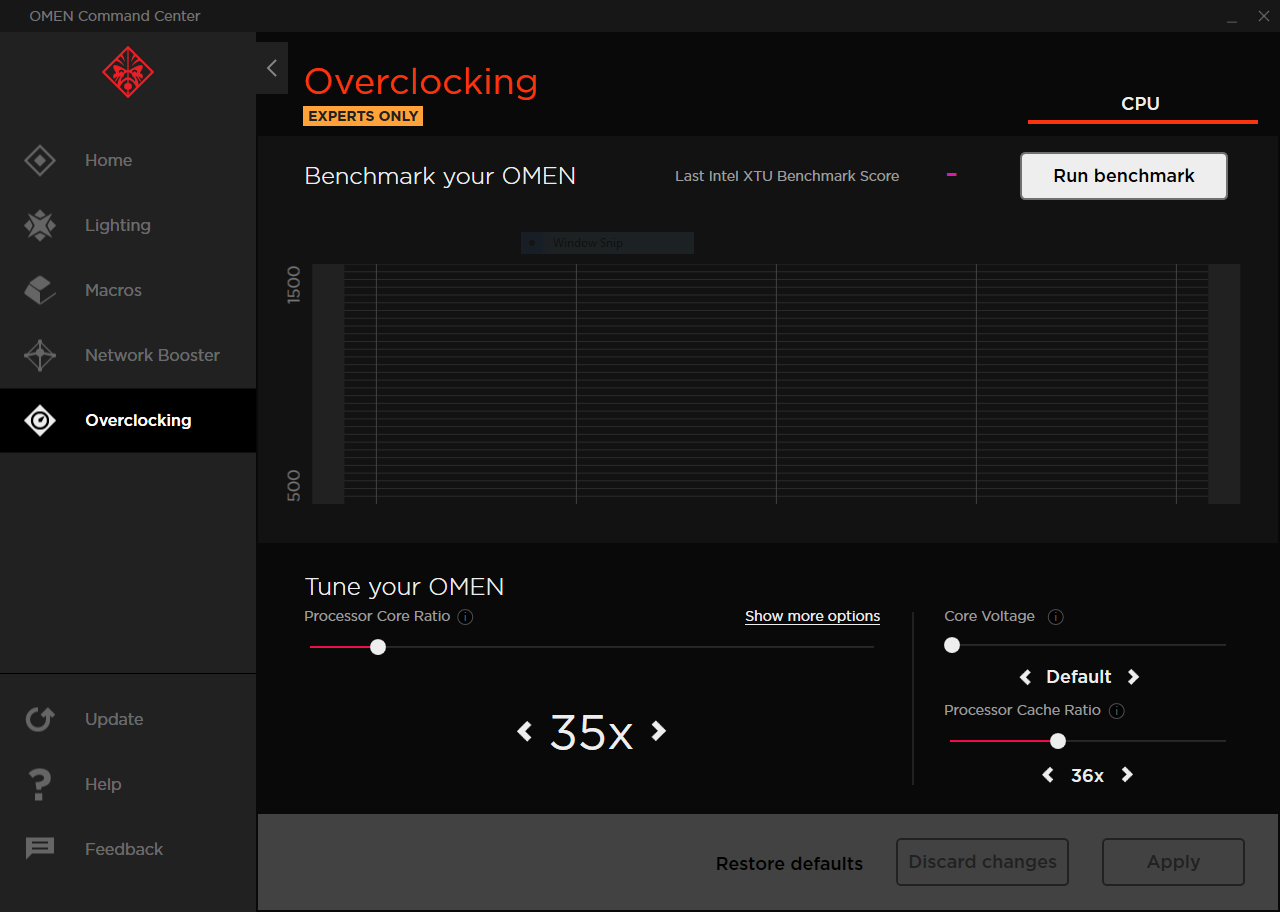Decrease the 35x core ratio
This screenshot has height=912, width=1280.
tap(524, 731)
